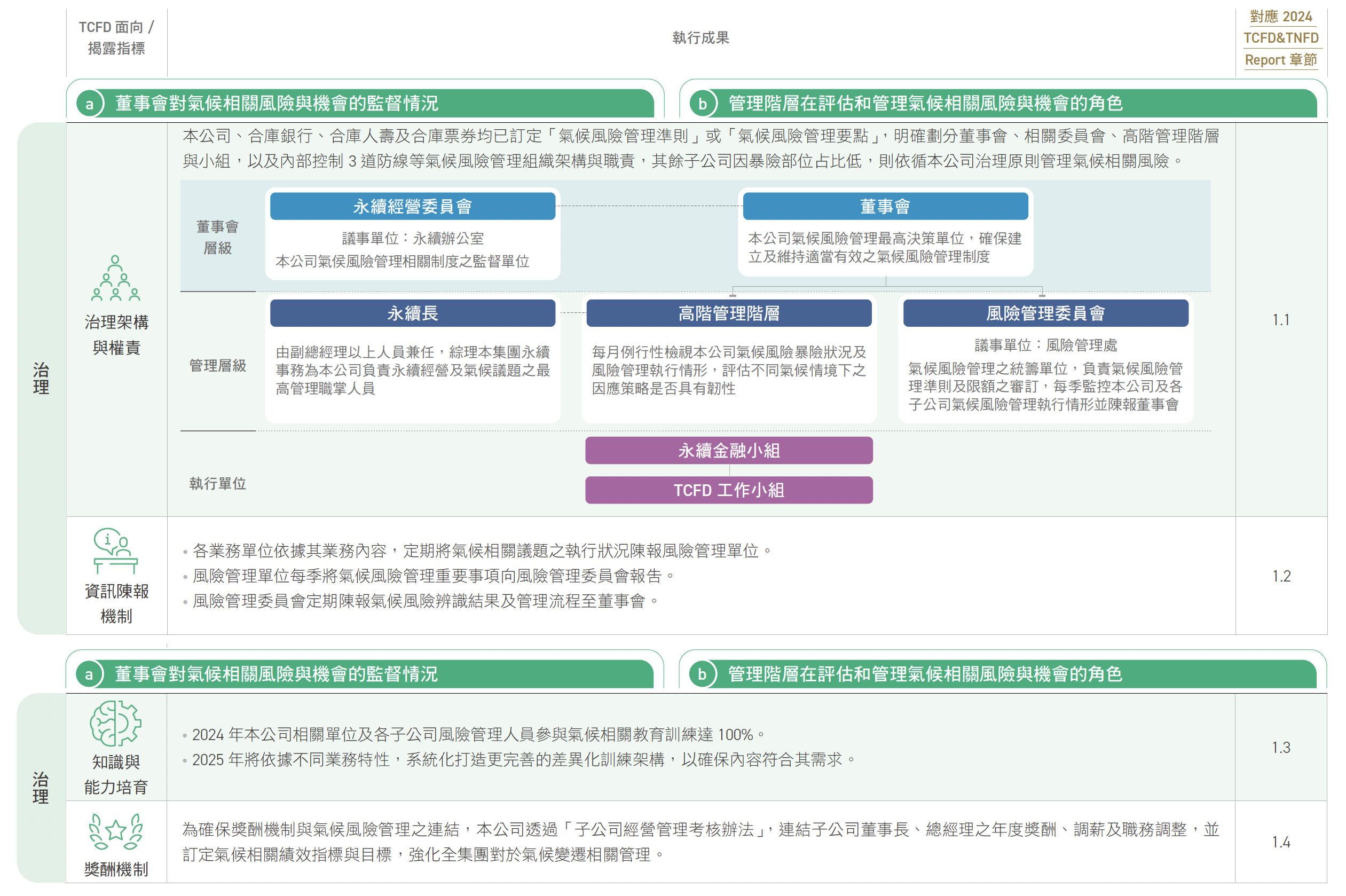
Task: Click the circled 'b' badge in lower section
Action: [702, 674]
